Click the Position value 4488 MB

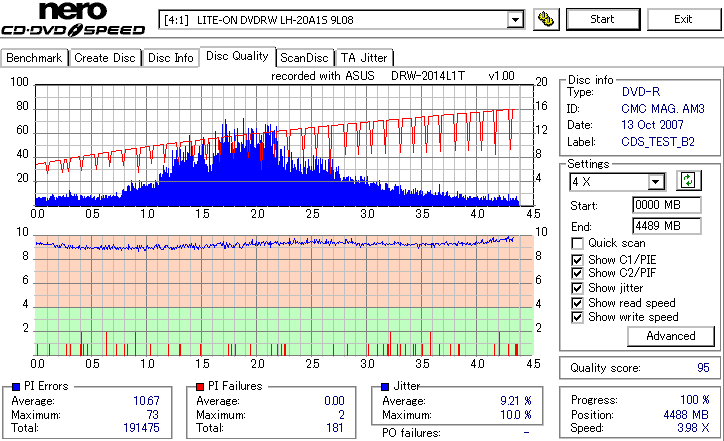(x=686, y=415)
